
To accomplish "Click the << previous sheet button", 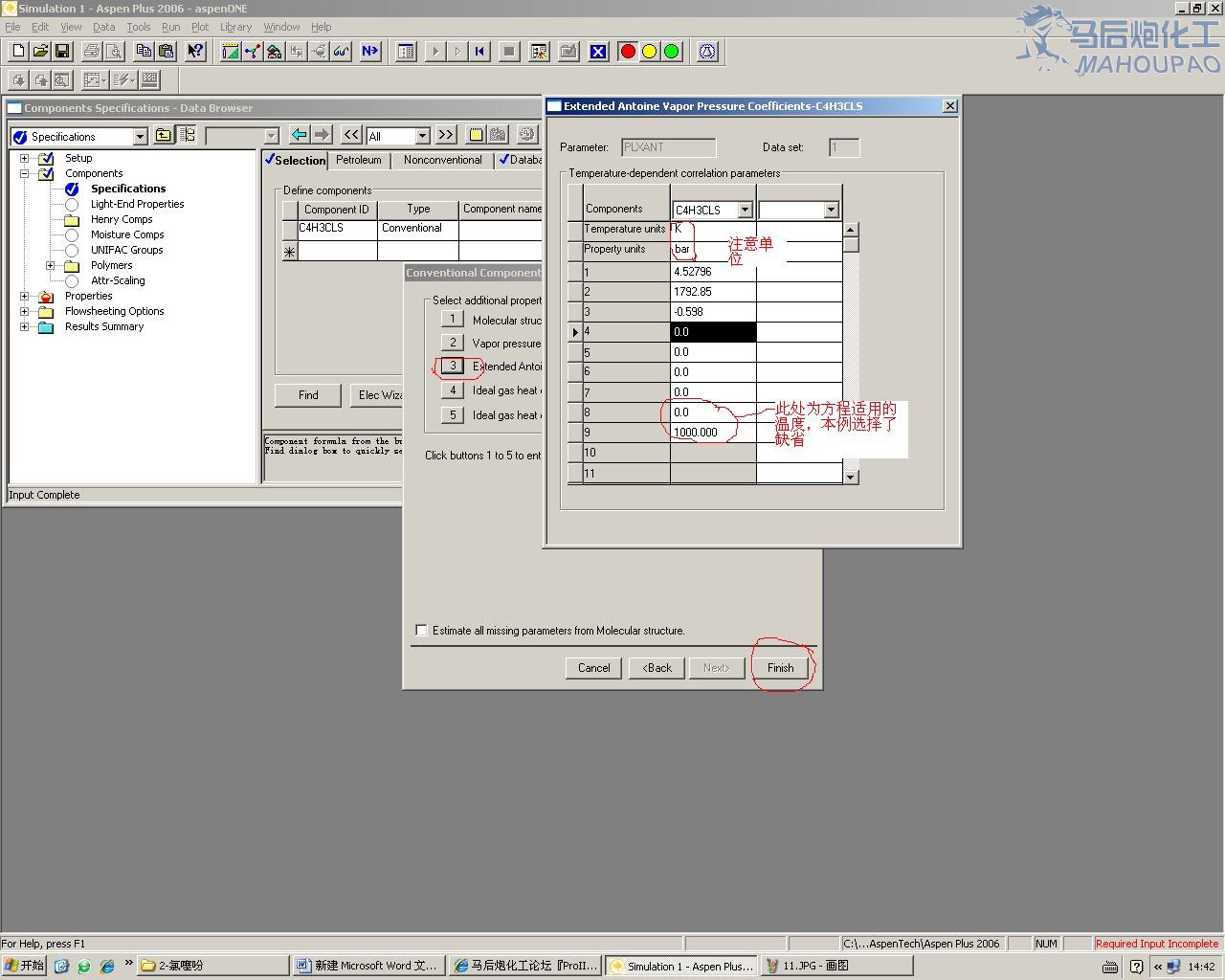I will (351, 135).
